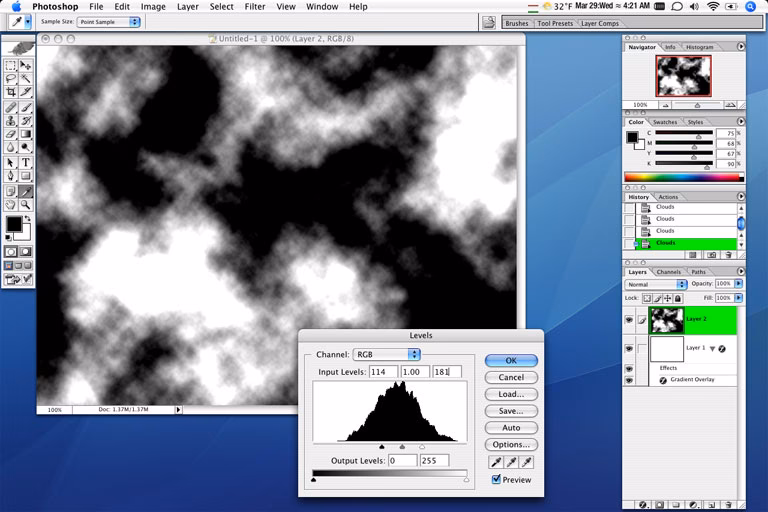
Task: Select the Lasso tool in the toolbox
Action: click(x=11, y=78)
